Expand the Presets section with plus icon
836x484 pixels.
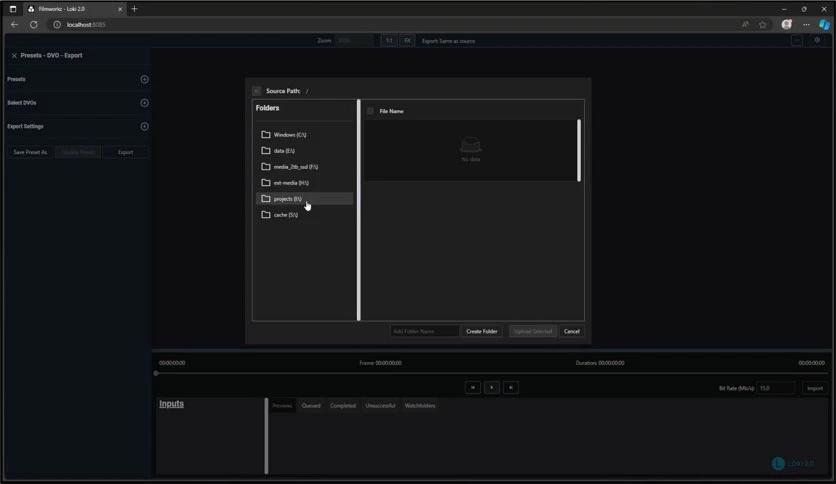pos(144,79)
